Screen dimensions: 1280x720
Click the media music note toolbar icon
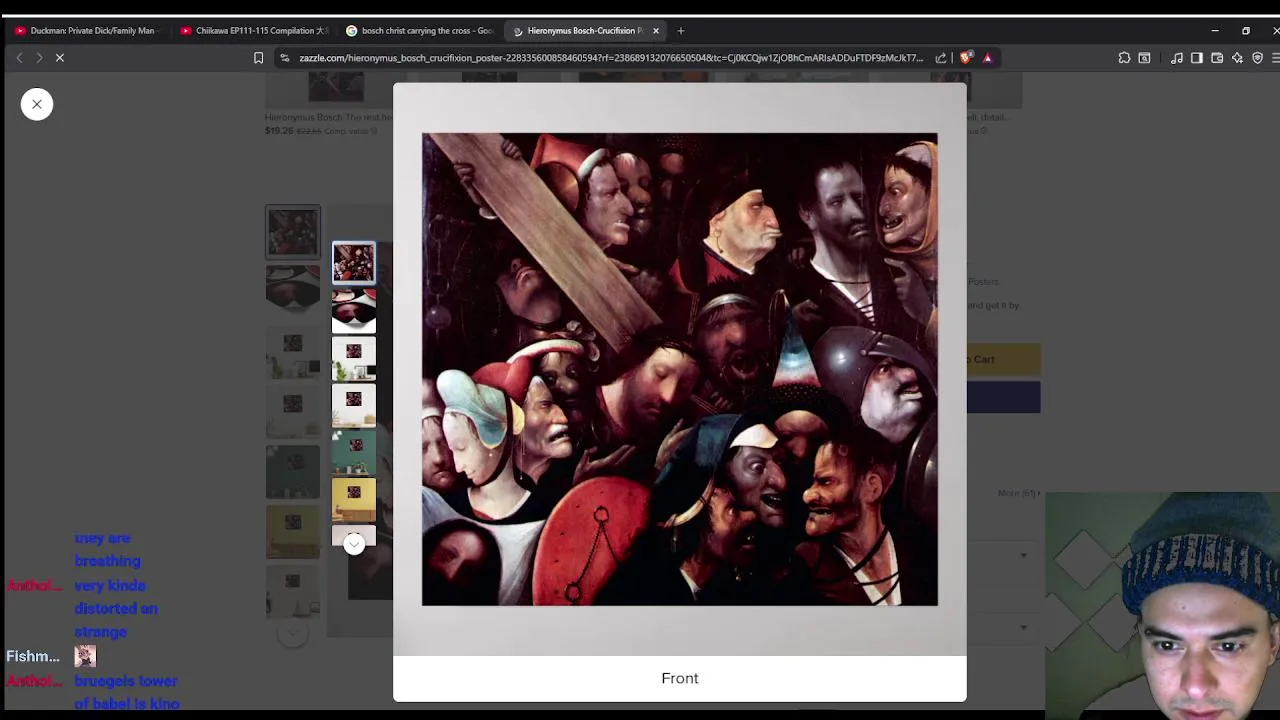pyautogui.click(x=1177, y=58)
